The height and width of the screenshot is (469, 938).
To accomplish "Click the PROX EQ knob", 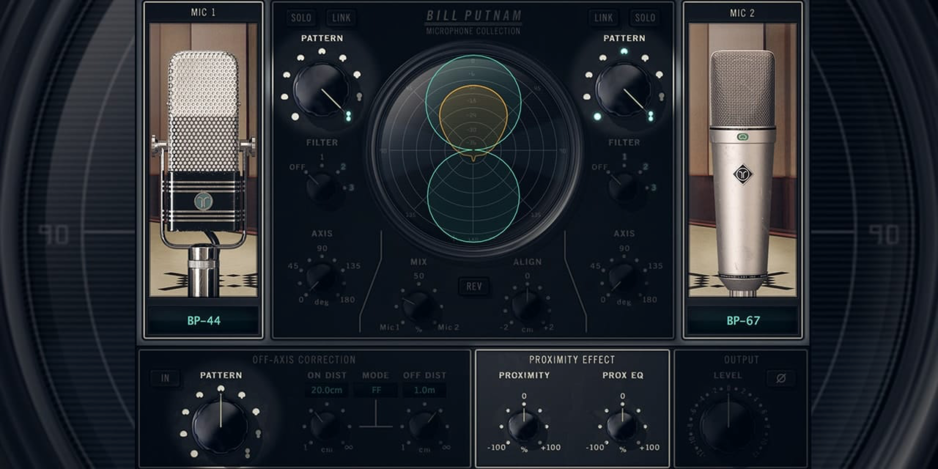I will [622, 426].
